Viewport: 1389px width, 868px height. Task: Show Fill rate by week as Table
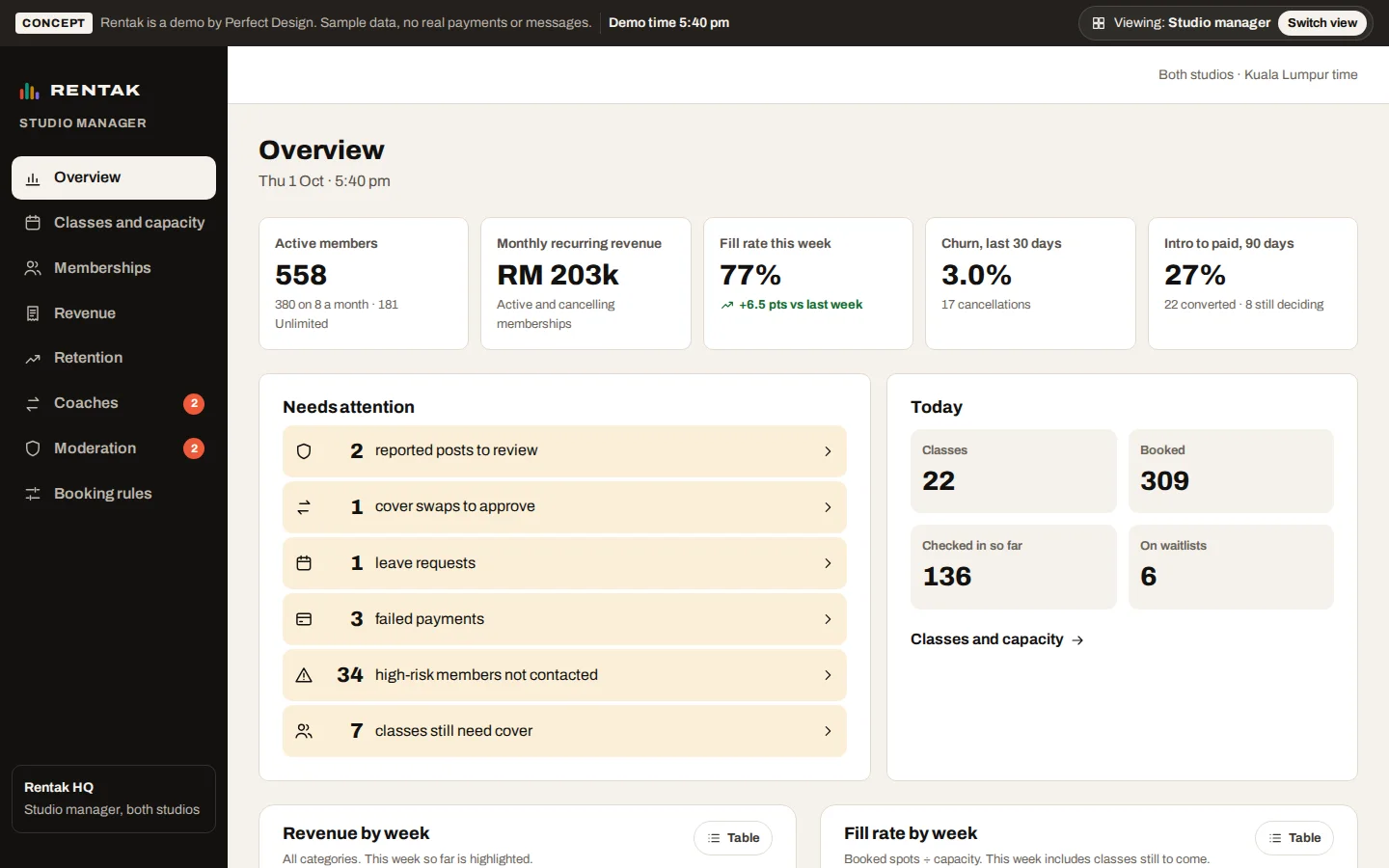click(x=1294, y=838)
